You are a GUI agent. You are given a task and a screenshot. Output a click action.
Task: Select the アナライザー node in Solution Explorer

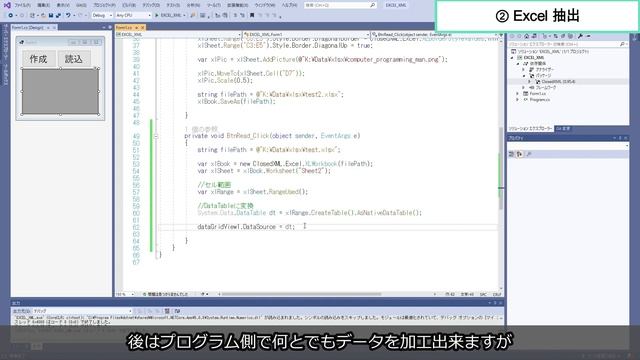click(x=544, y=70)
